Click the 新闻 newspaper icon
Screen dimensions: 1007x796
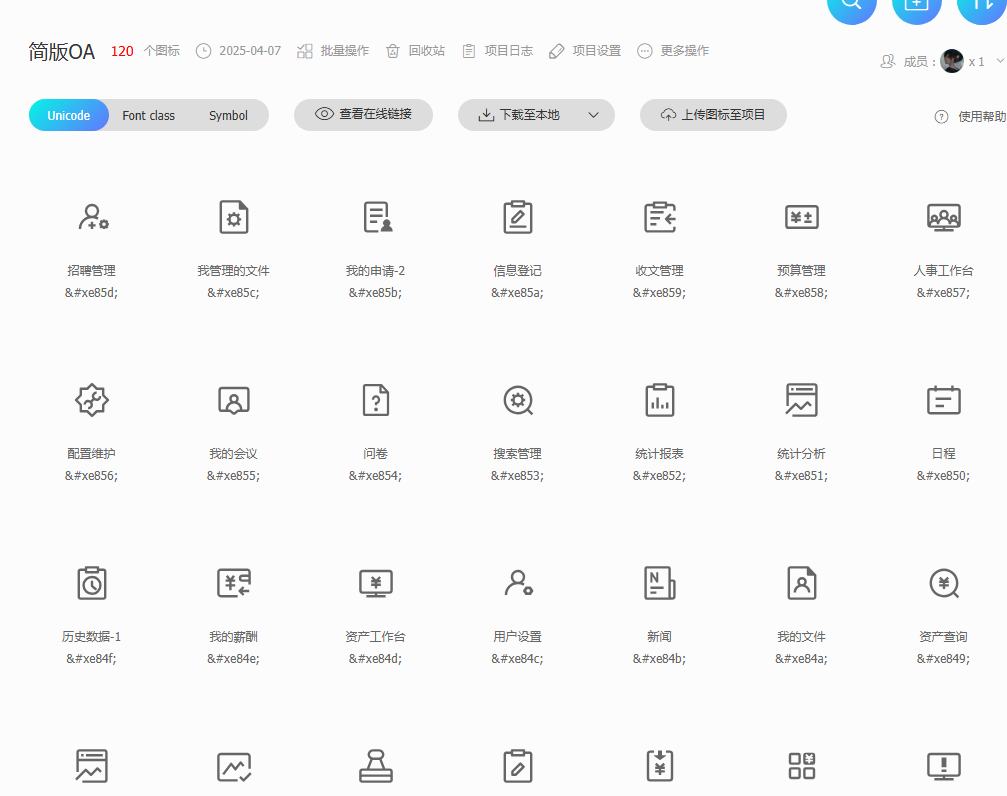[x=659, y=583]
